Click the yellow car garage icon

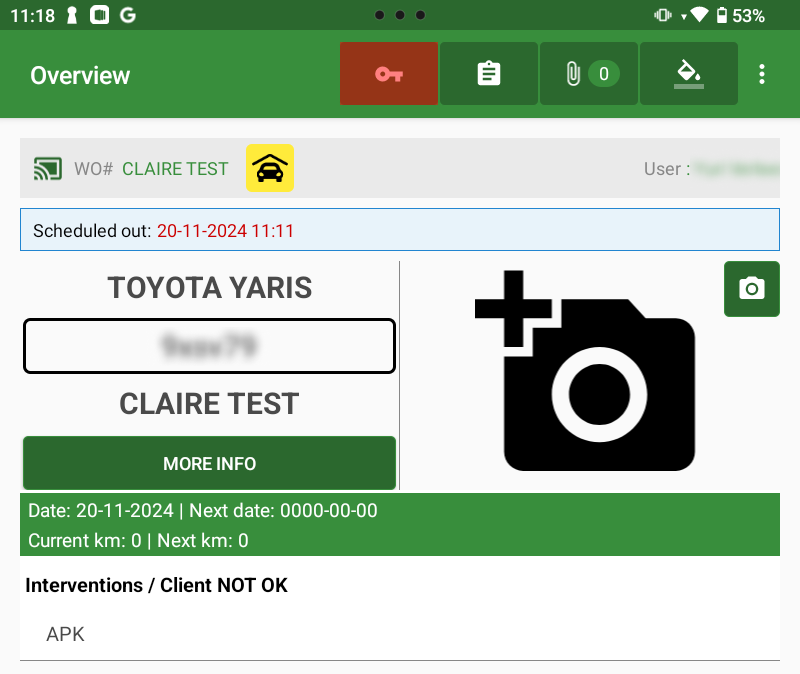pos(269,168)
